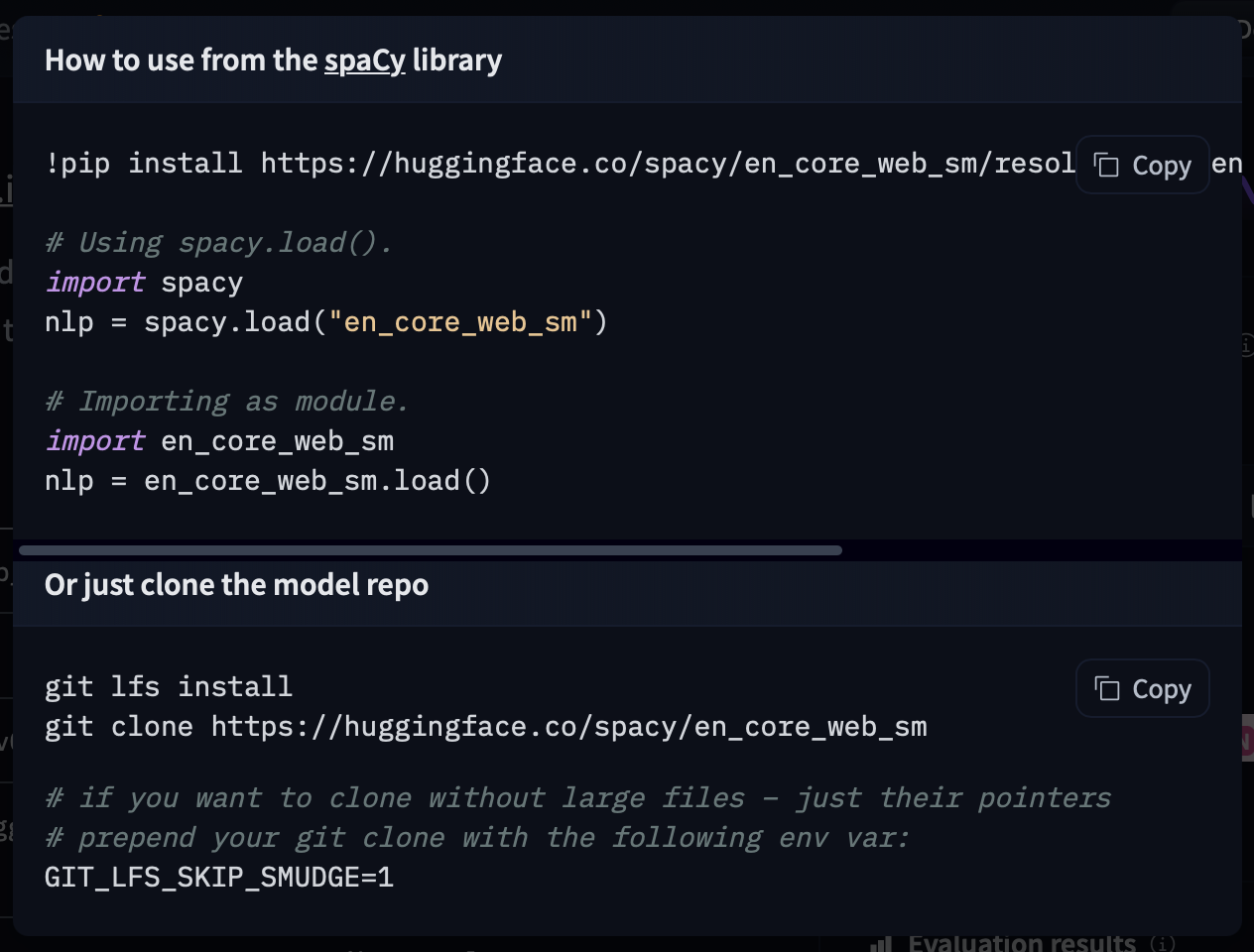Click the copy icon in the git clone block

1106,688
